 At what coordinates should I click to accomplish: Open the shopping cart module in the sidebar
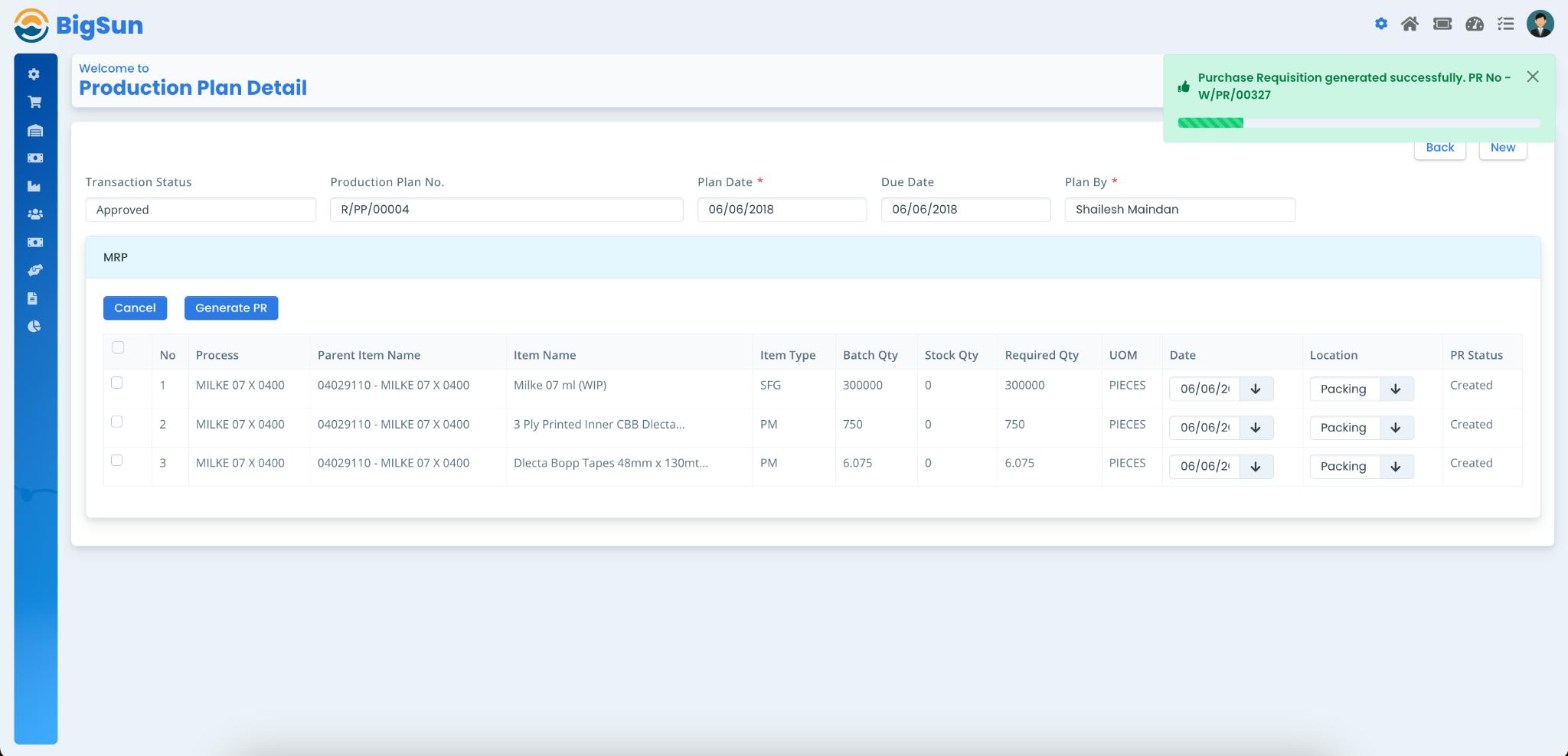coord(34,102)
